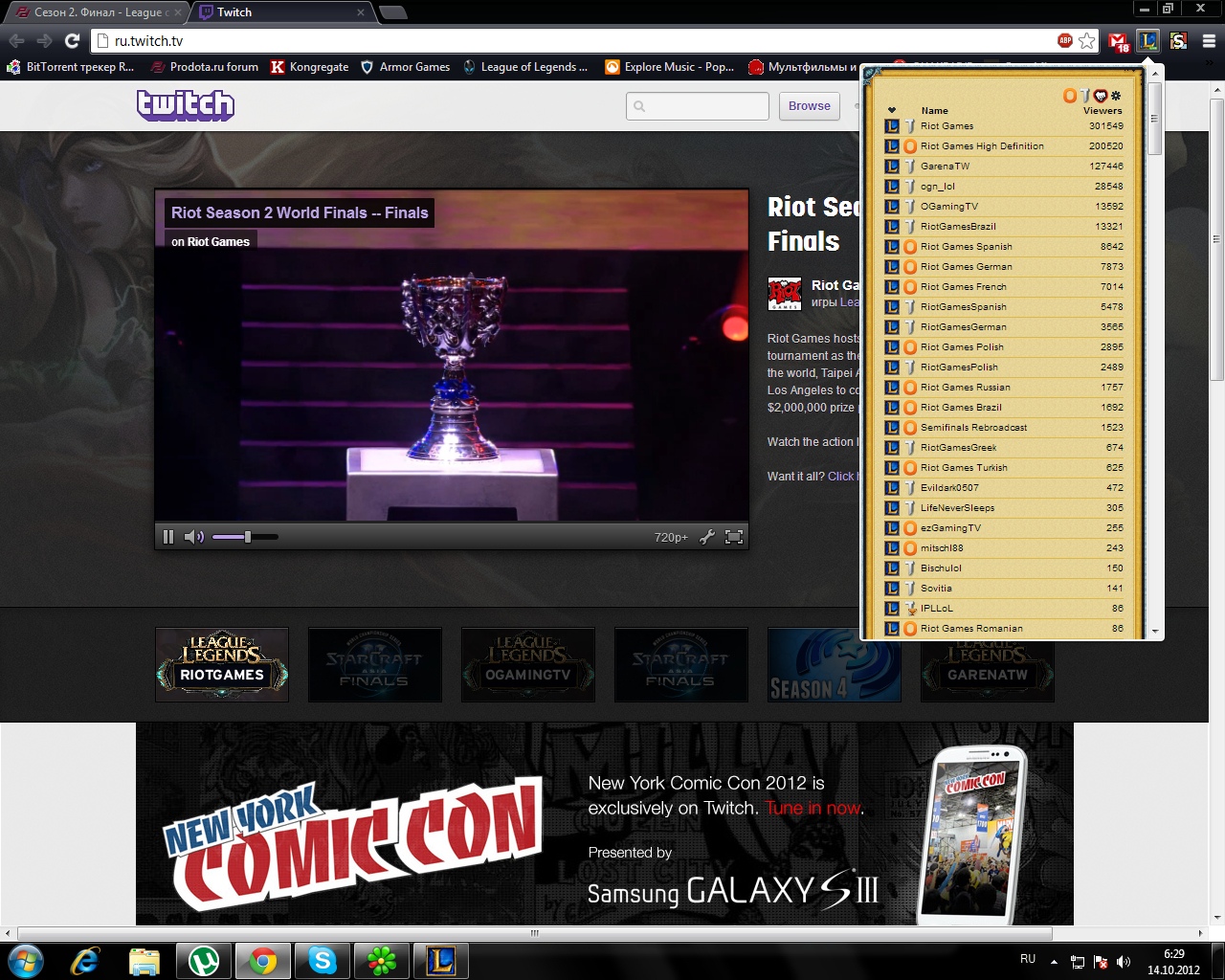Click the Browse button on Twitch

(809, 106)
